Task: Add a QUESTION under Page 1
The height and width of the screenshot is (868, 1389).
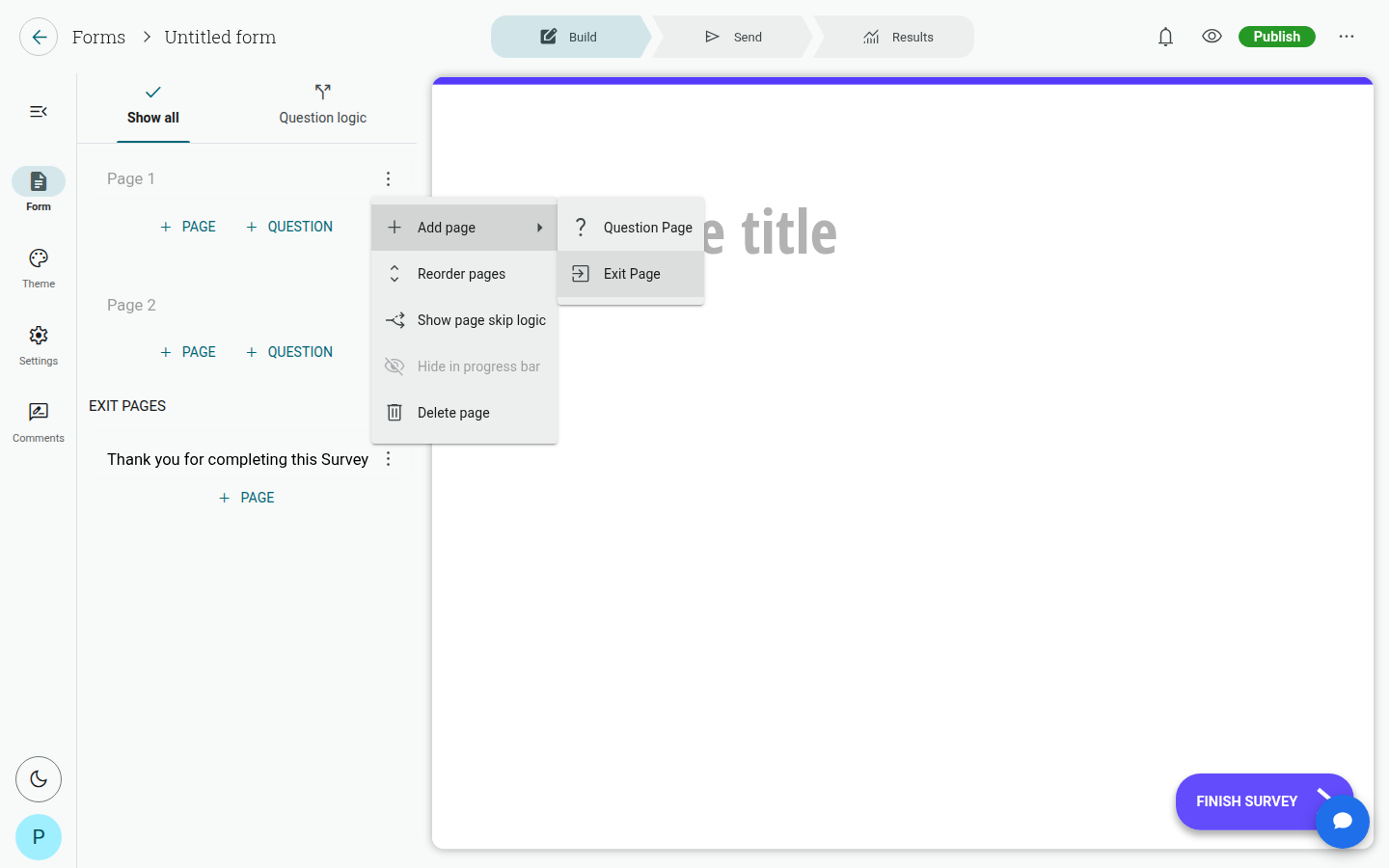Action: point(289,227)
